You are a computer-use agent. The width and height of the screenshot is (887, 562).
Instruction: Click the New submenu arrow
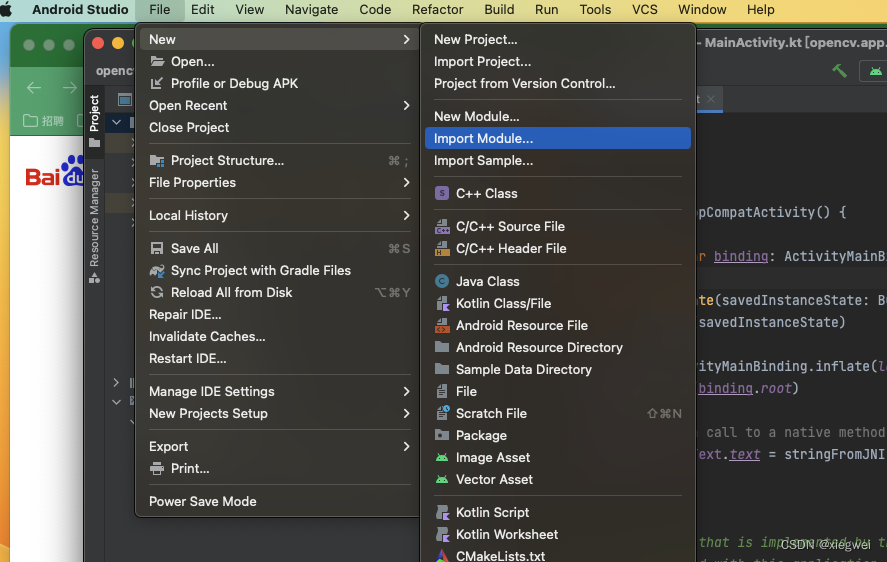pos(406,39)
